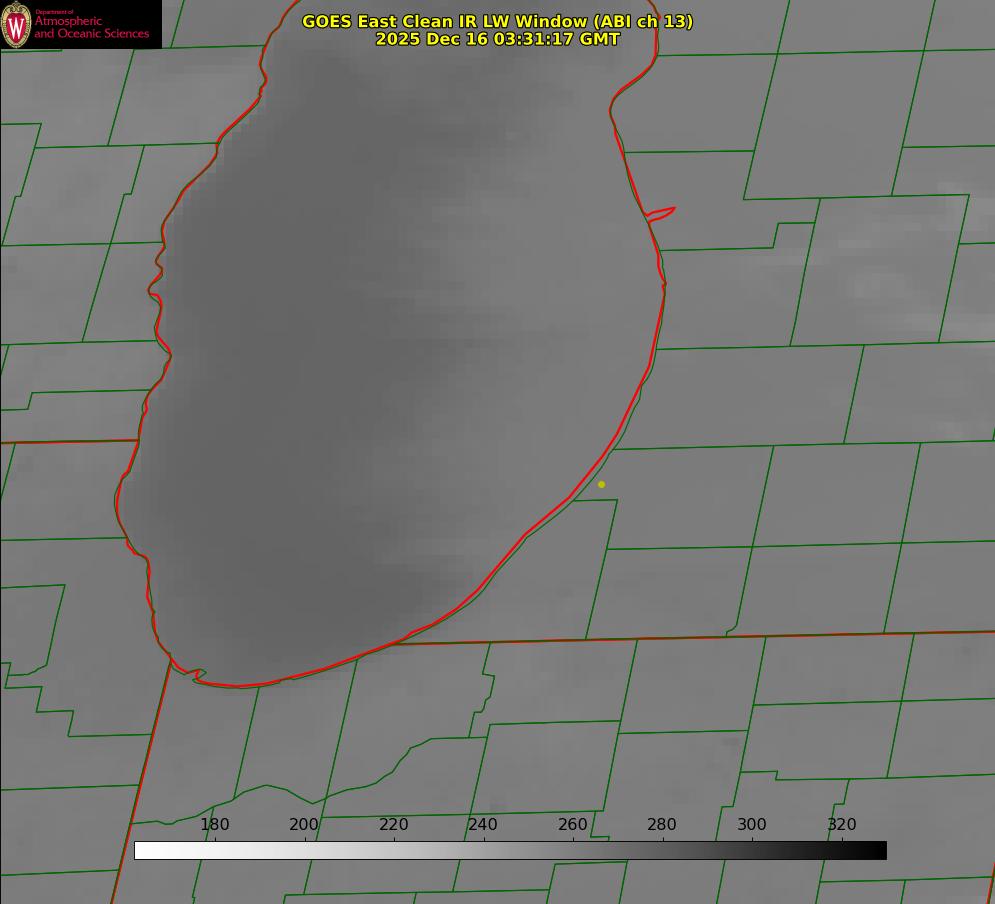995x904 pixels.
Task: Click the colorbar label '200'
Action: (304, 824)
